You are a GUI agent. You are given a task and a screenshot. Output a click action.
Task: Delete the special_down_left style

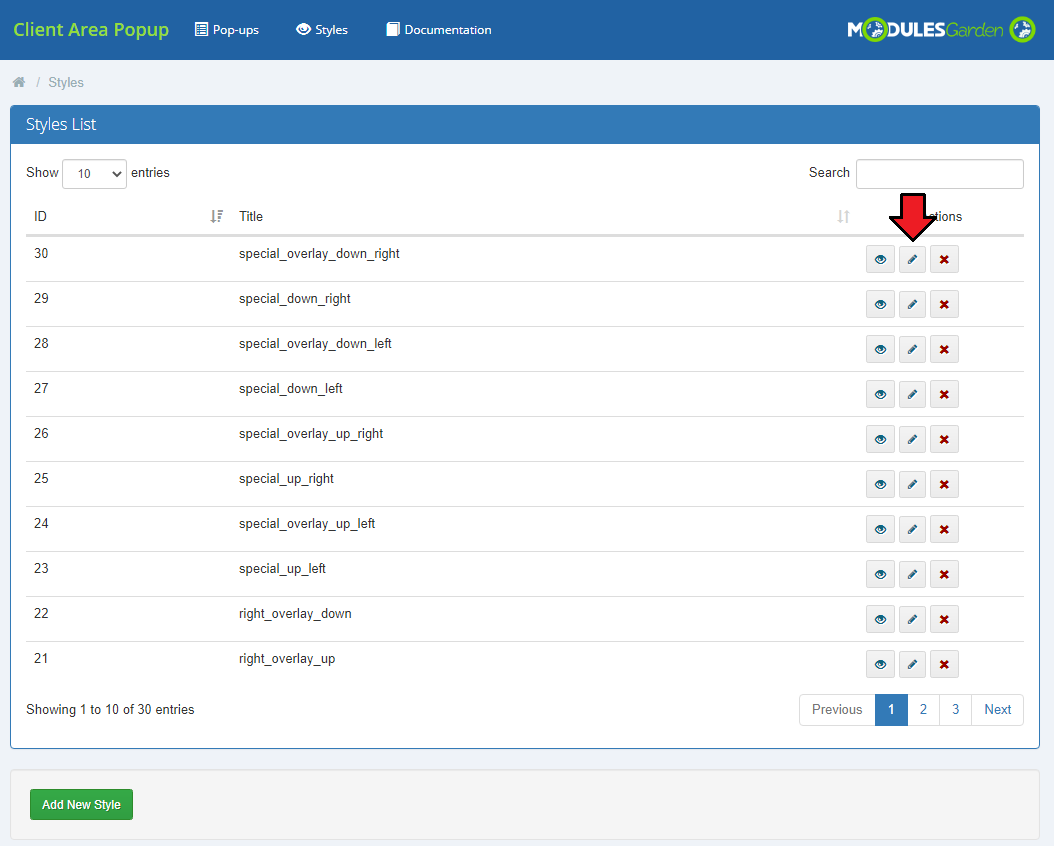pyautogui.click(x=944, y=394)
